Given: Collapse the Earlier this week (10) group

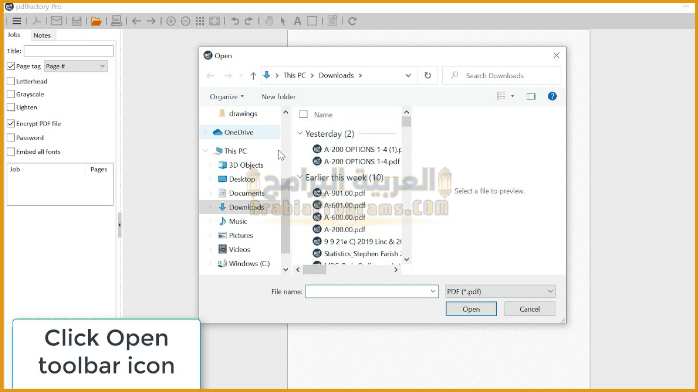Looking at the screenshot, I should (x=300, y=177).
